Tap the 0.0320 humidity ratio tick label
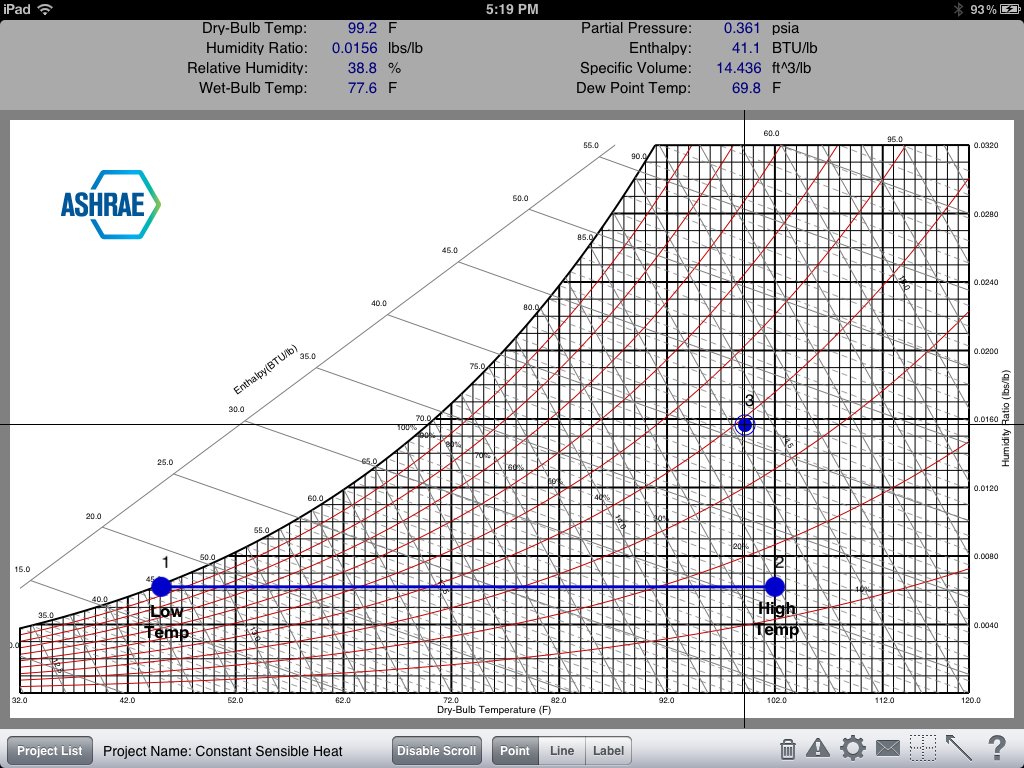The image size is (1024, 768). [x=986, y=145]
